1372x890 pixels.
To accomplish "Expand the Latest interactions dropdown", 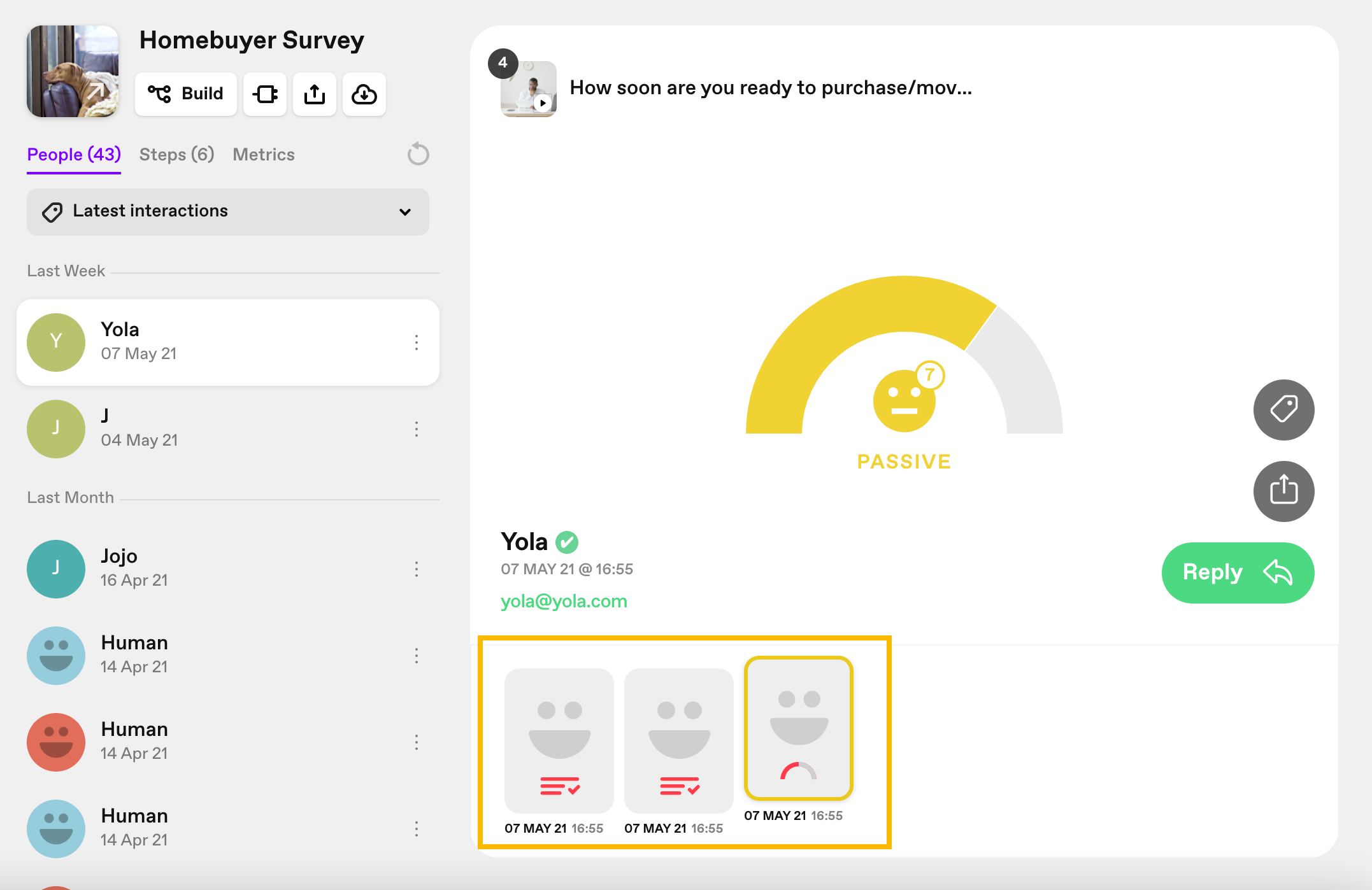I will [228, 211].
